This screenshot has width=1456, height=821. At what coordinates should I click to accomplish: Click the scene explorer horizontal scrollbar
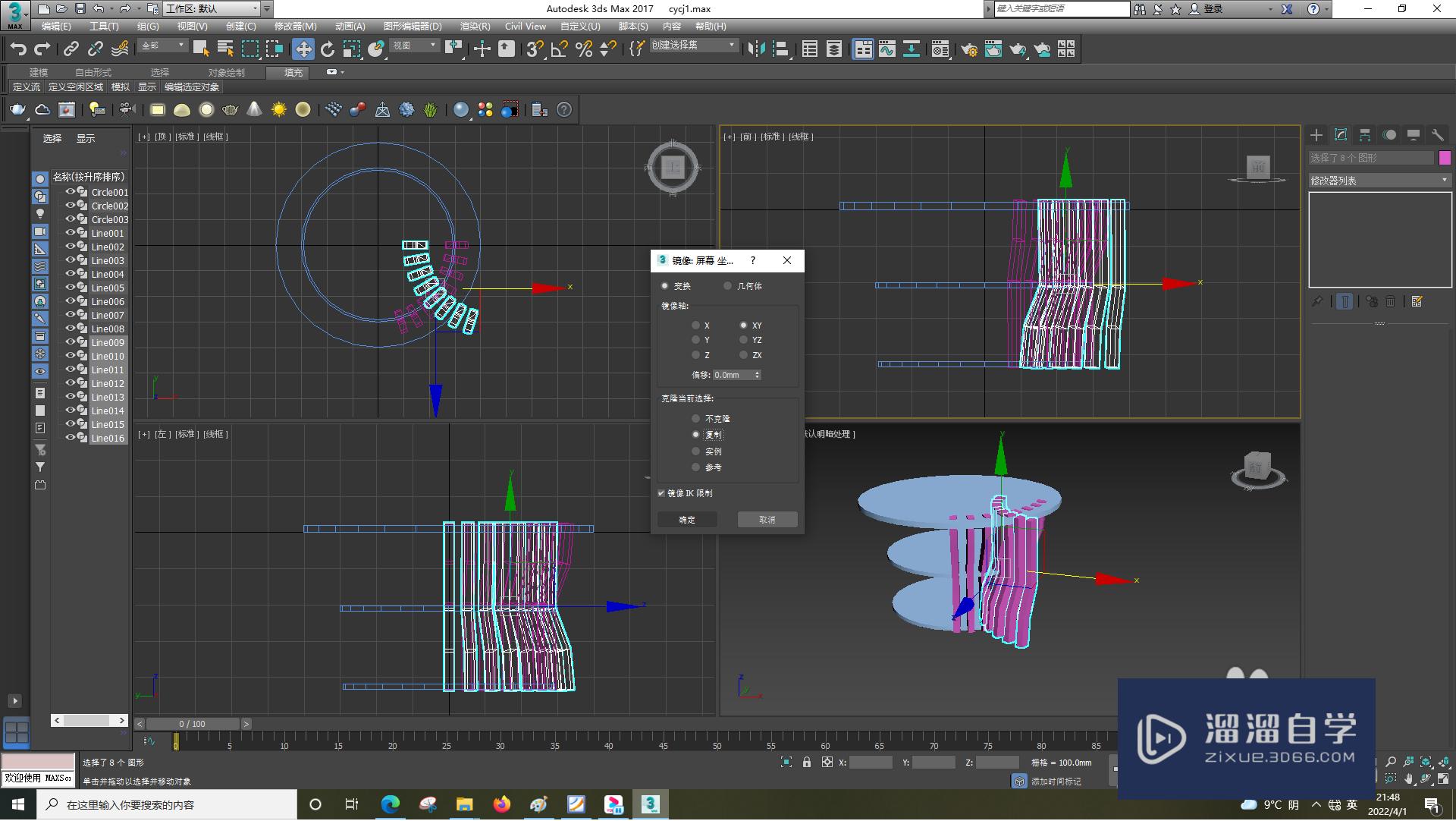pyautogui.click(x=89, y=721)
